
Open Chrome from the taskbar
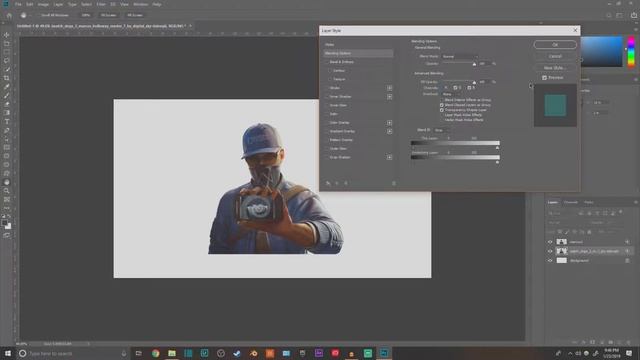coord(156,353)
